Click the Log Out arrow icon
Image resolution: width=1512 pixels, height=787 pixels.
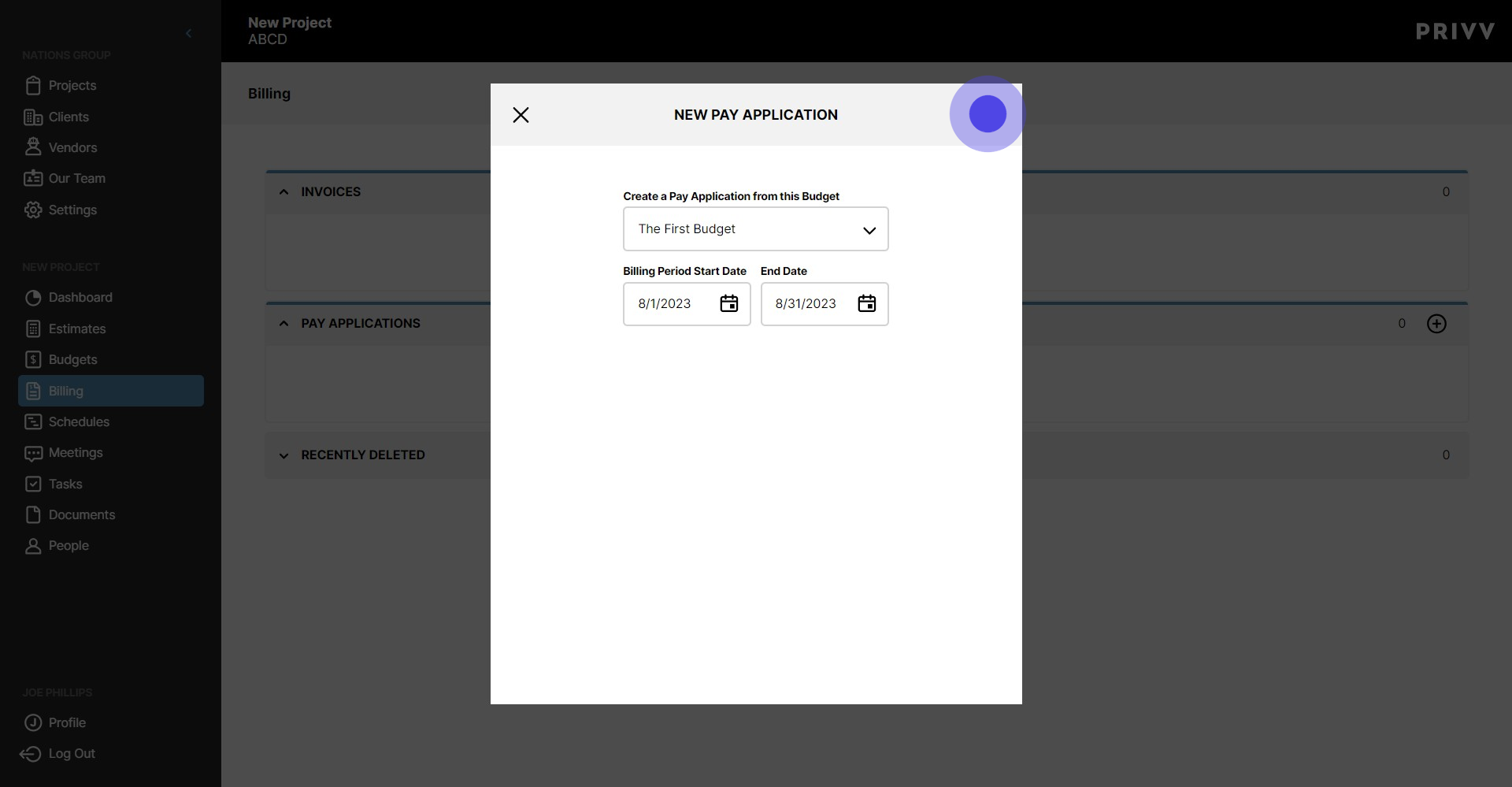tap(31, 754)
